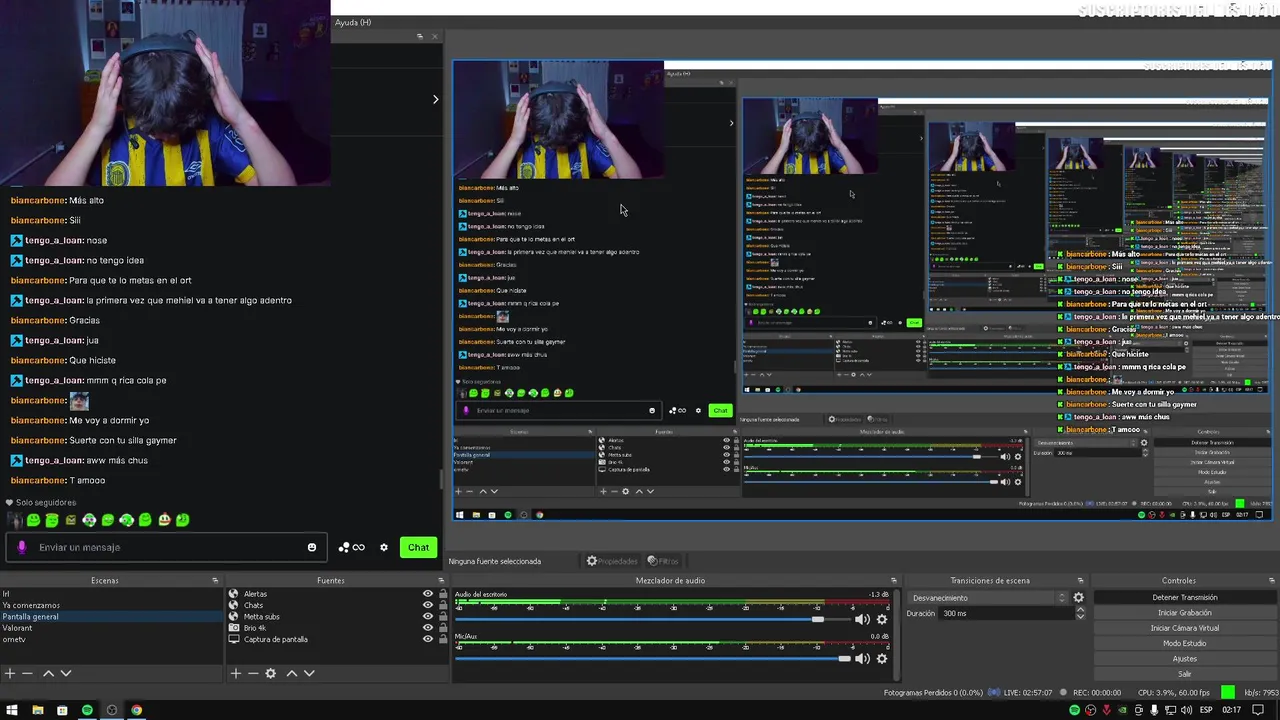Add a new source in Fuentes
The height and width of the screenshot is (720, 1280).
pyautogui.click(x=236, y=674)
